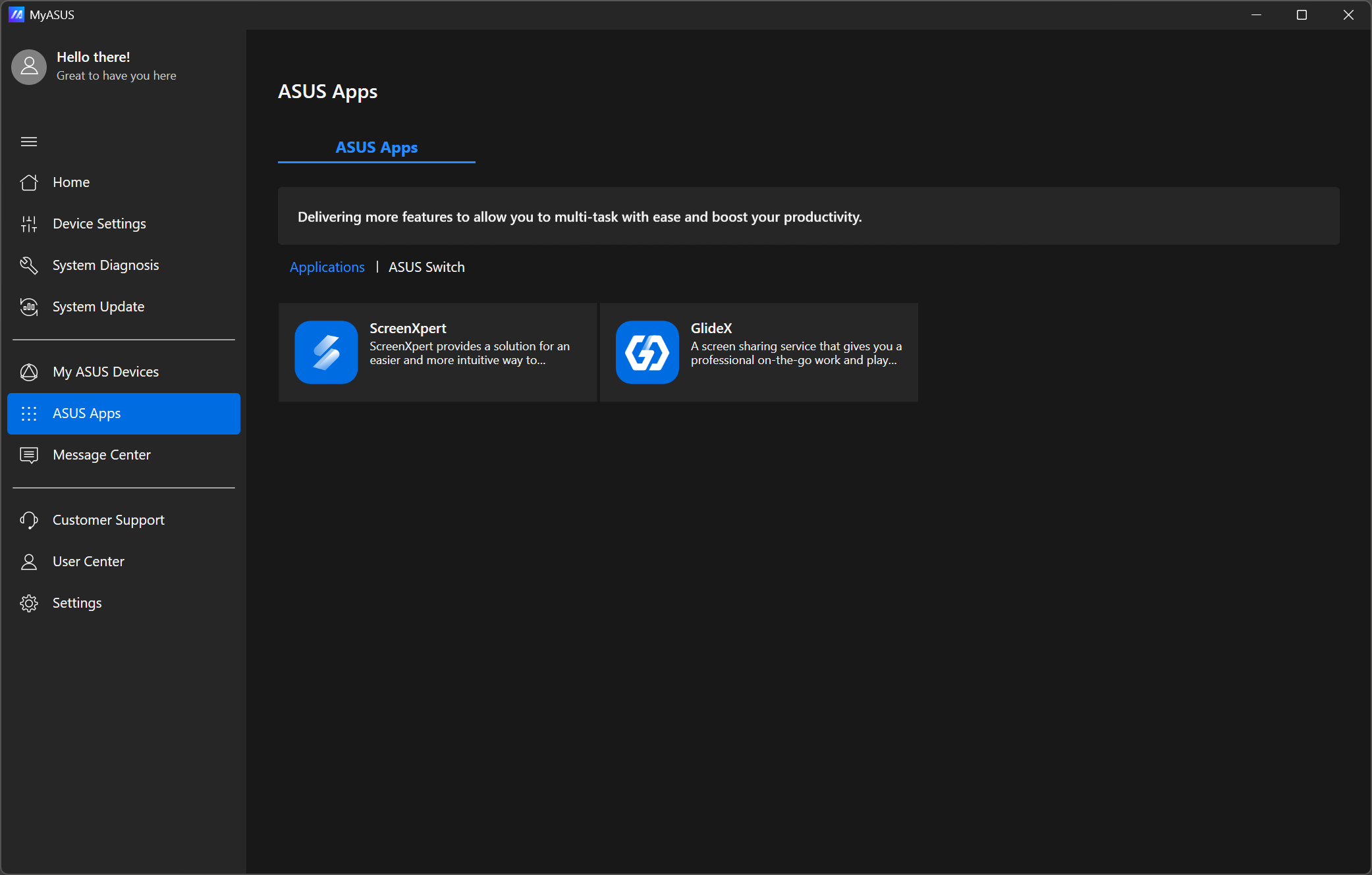Viewport: 1372px width, 875px height.
Task: Maximize the MyASUS window
Action: click(x=1302, y=14)
